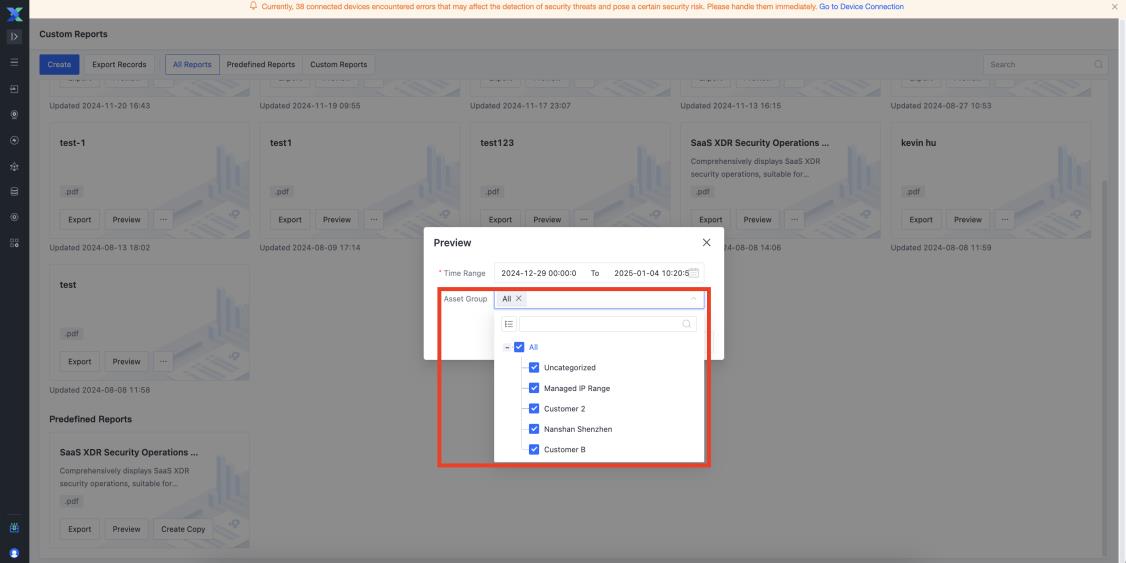
Task: Click the XDR logo in the sidebar
Action: 14,12
